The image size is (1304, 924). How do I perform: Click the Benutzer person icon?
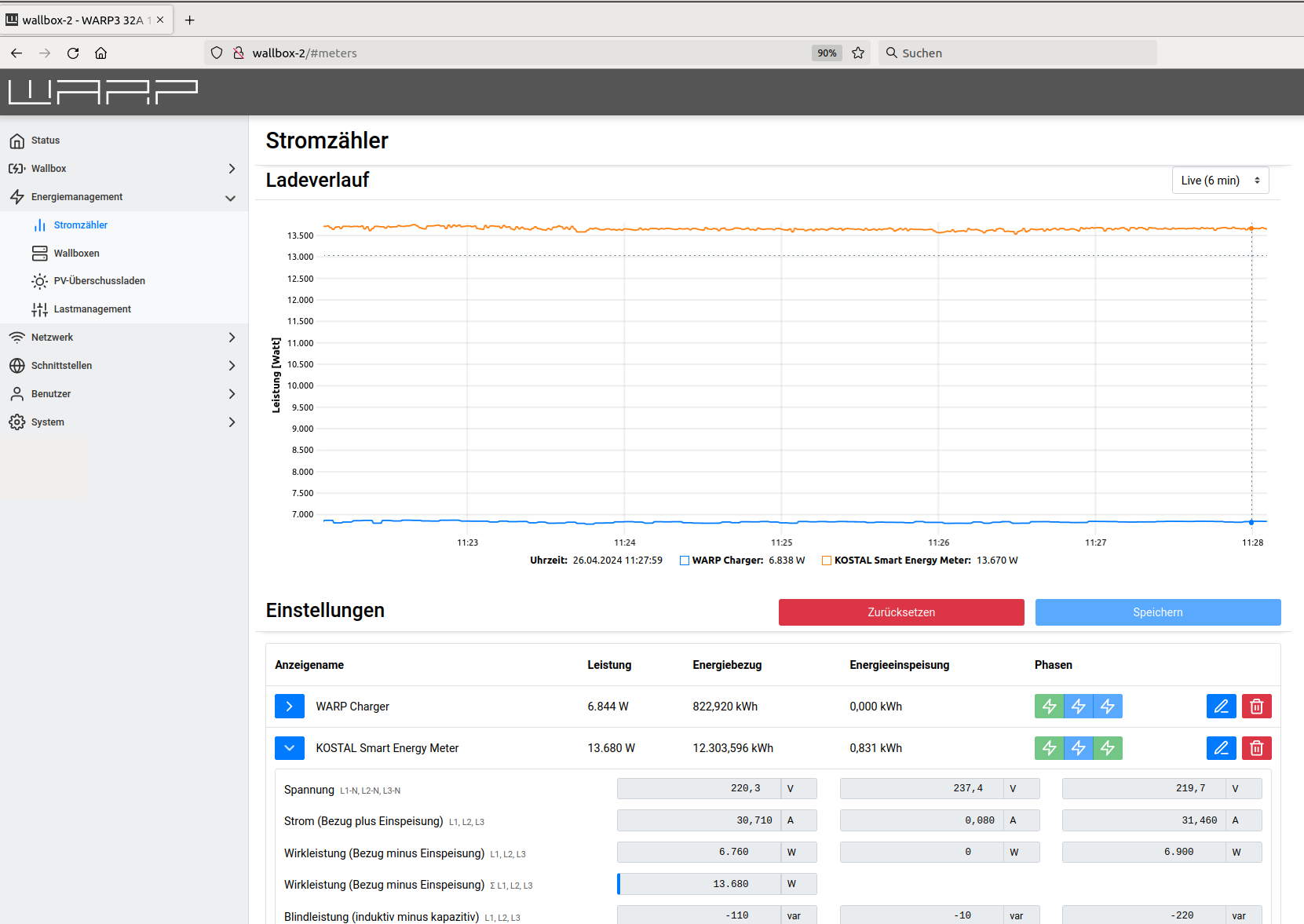[x=17, y=394]
